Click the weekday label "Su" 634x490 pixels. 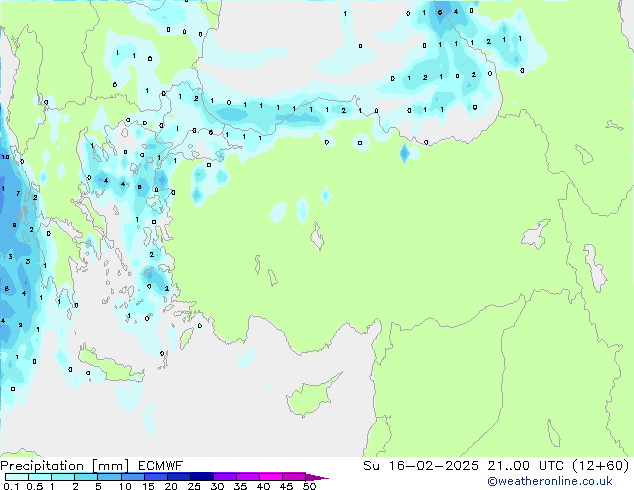pos(371,466)
